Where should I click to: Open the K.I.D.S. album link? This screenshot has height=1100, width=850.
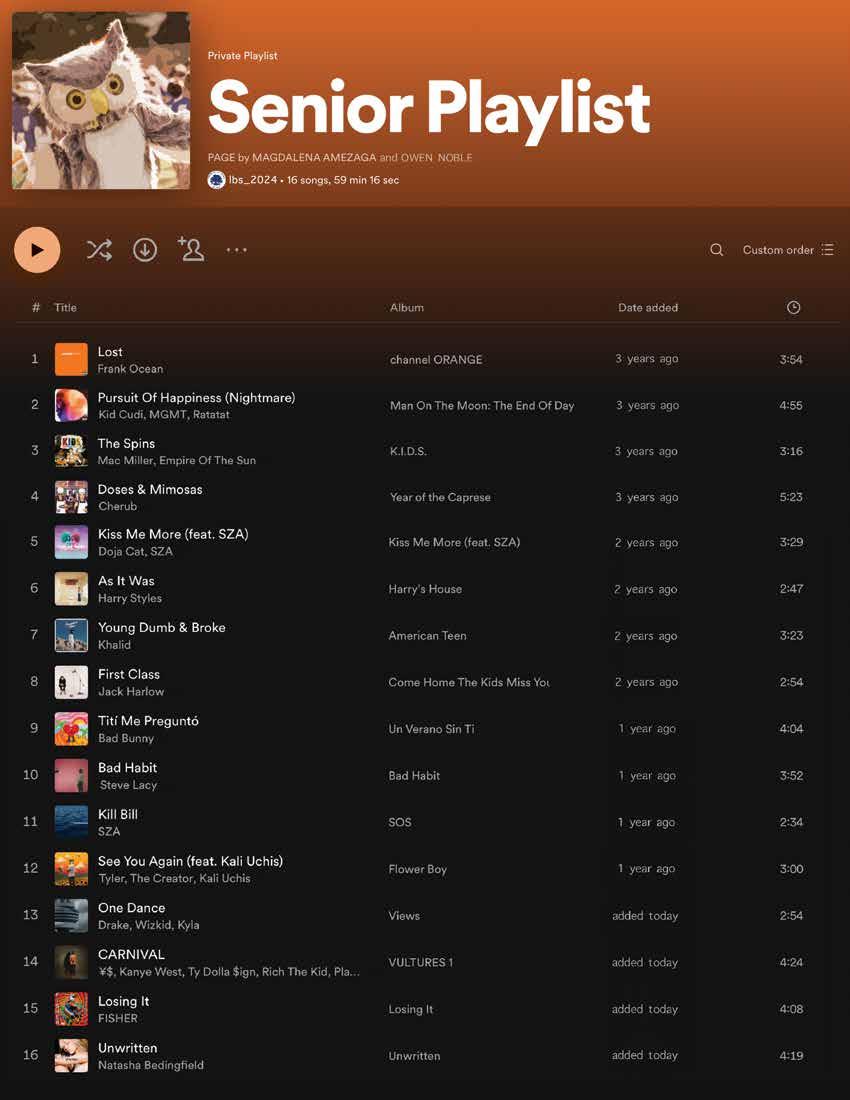pos(408,451)
